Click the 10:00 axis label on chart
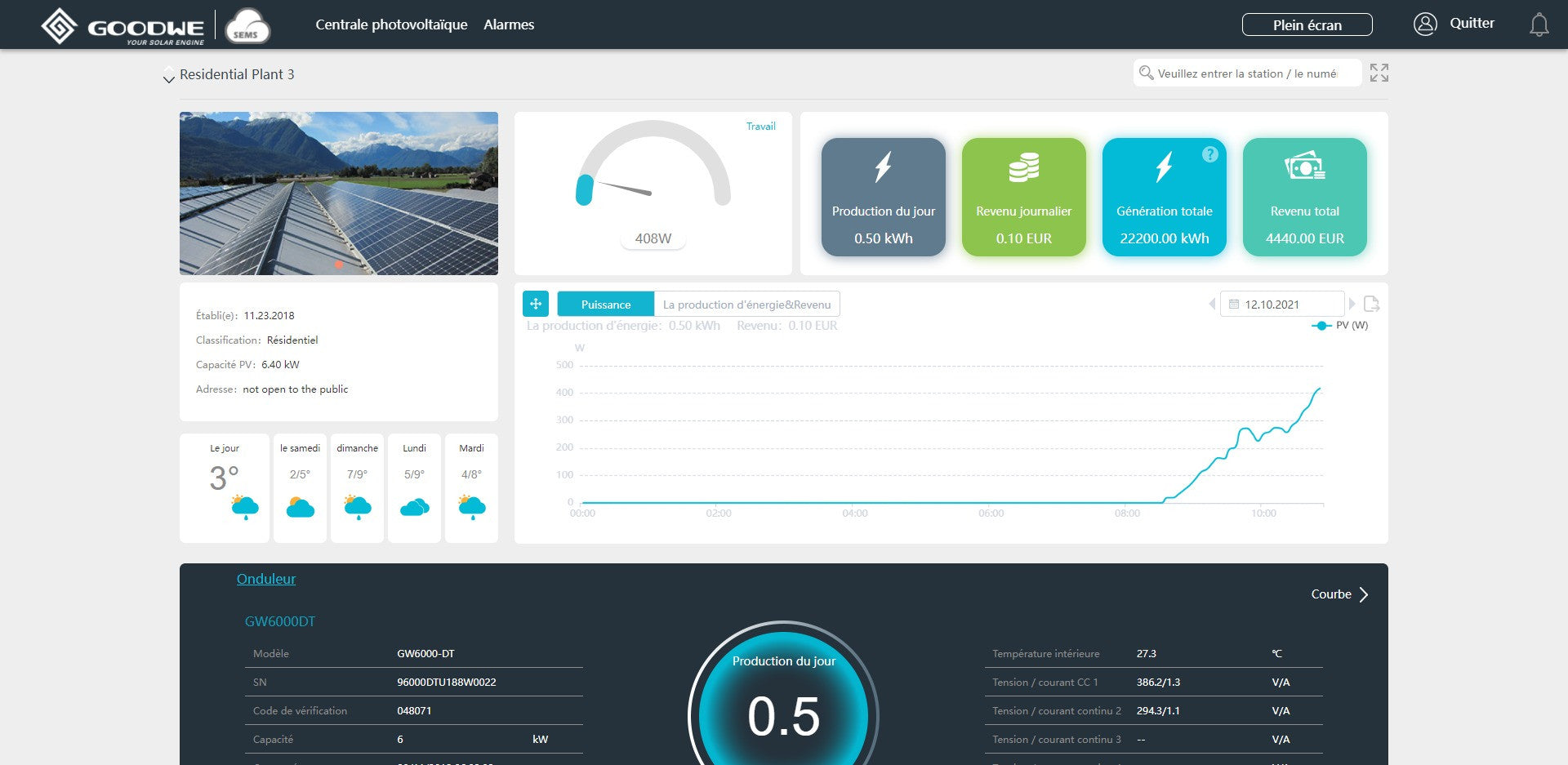The height and width of the screenshot is (765, 1568). click(1263, 513)
